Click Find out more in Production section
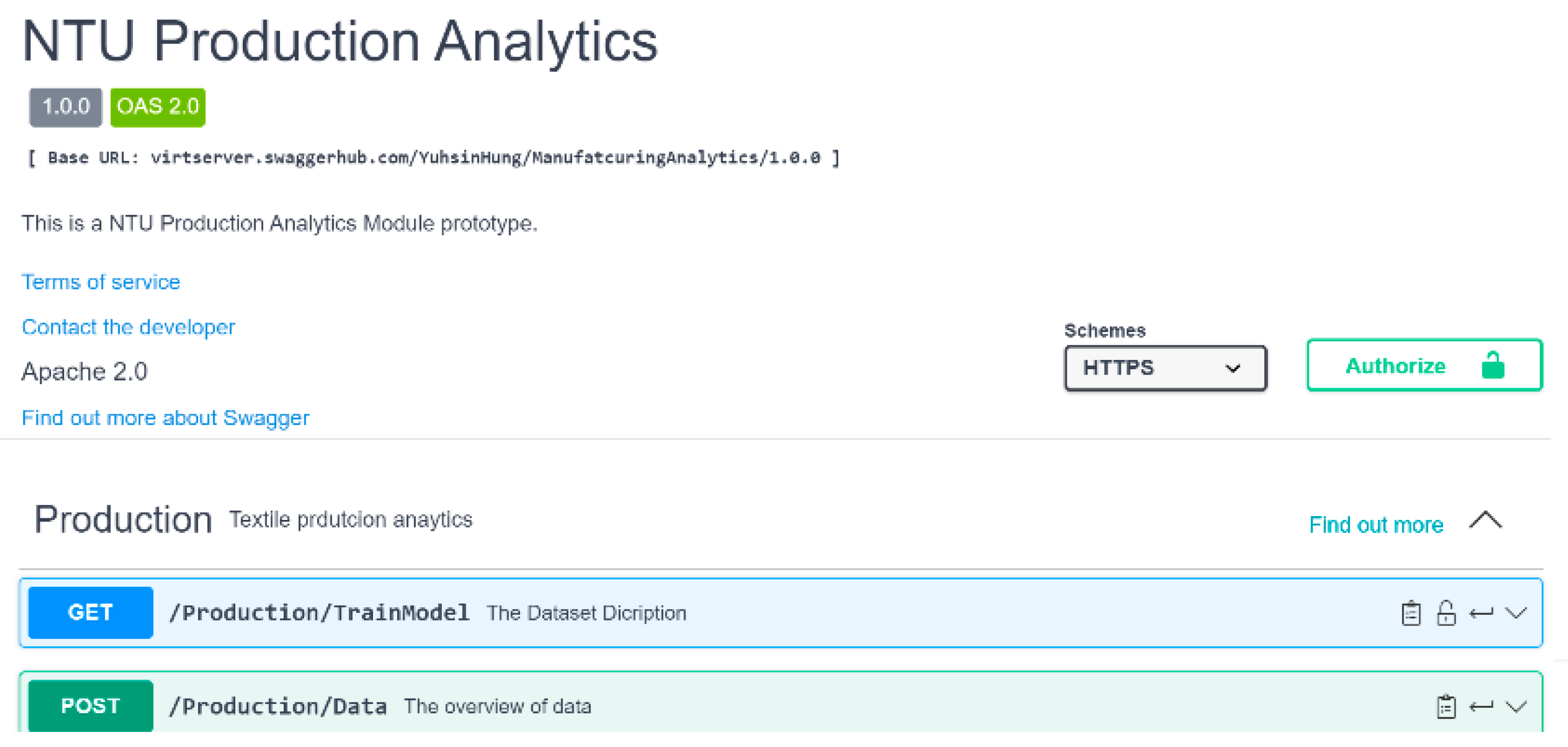 pyautogui.click(x=1376, y=525)
